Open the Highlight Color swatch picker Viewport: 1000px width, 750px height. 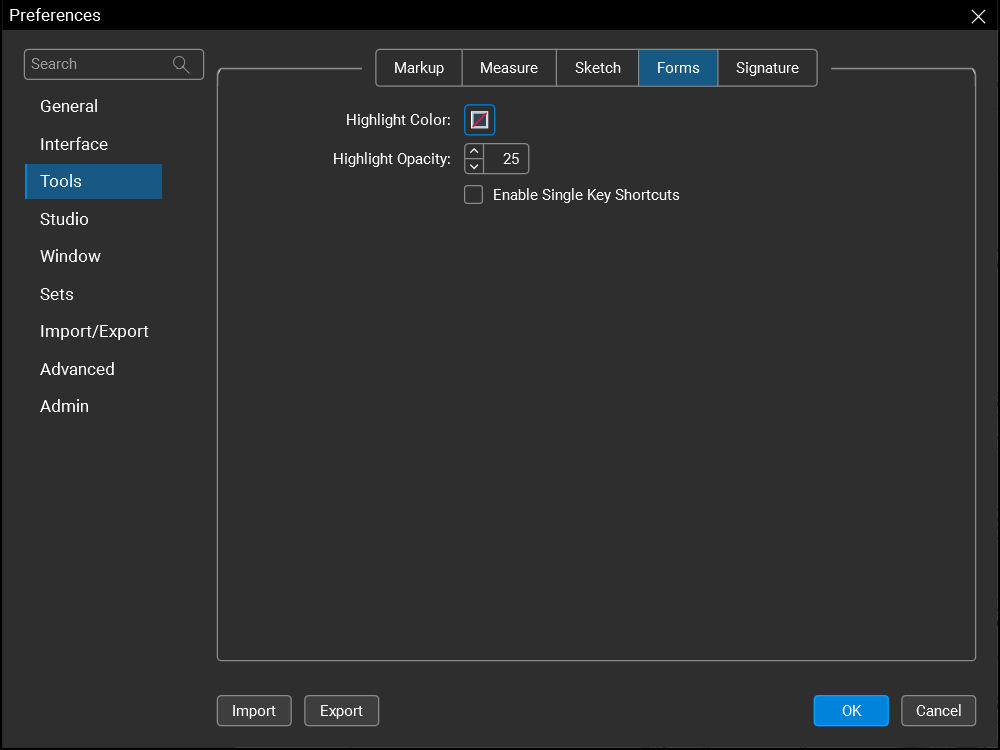[480, 120]
